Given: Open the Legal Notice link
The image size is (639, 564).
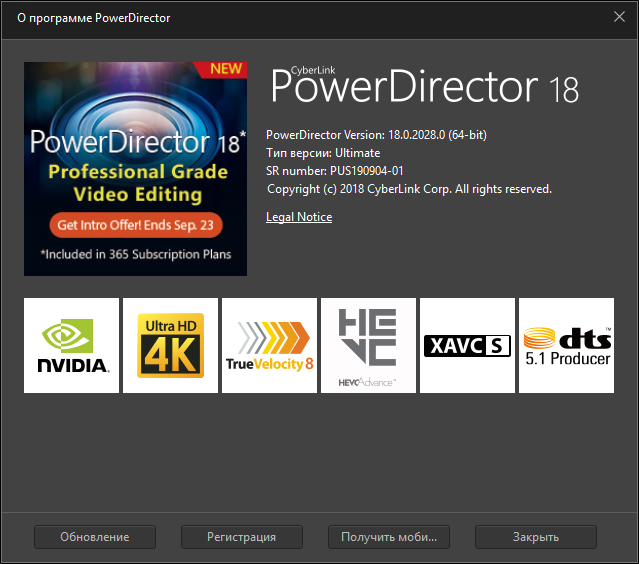Looking at the screenshot, I should (x=299, y=217).
